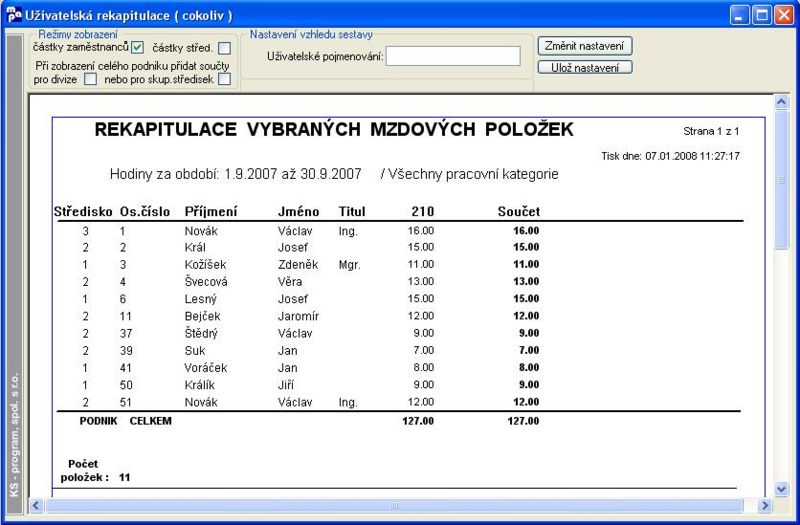Image resolution: width=800 pixels, height=525 pixels.
Task: Check the nebo pro skup.středisek checkbox
Action: pos(224,79)
